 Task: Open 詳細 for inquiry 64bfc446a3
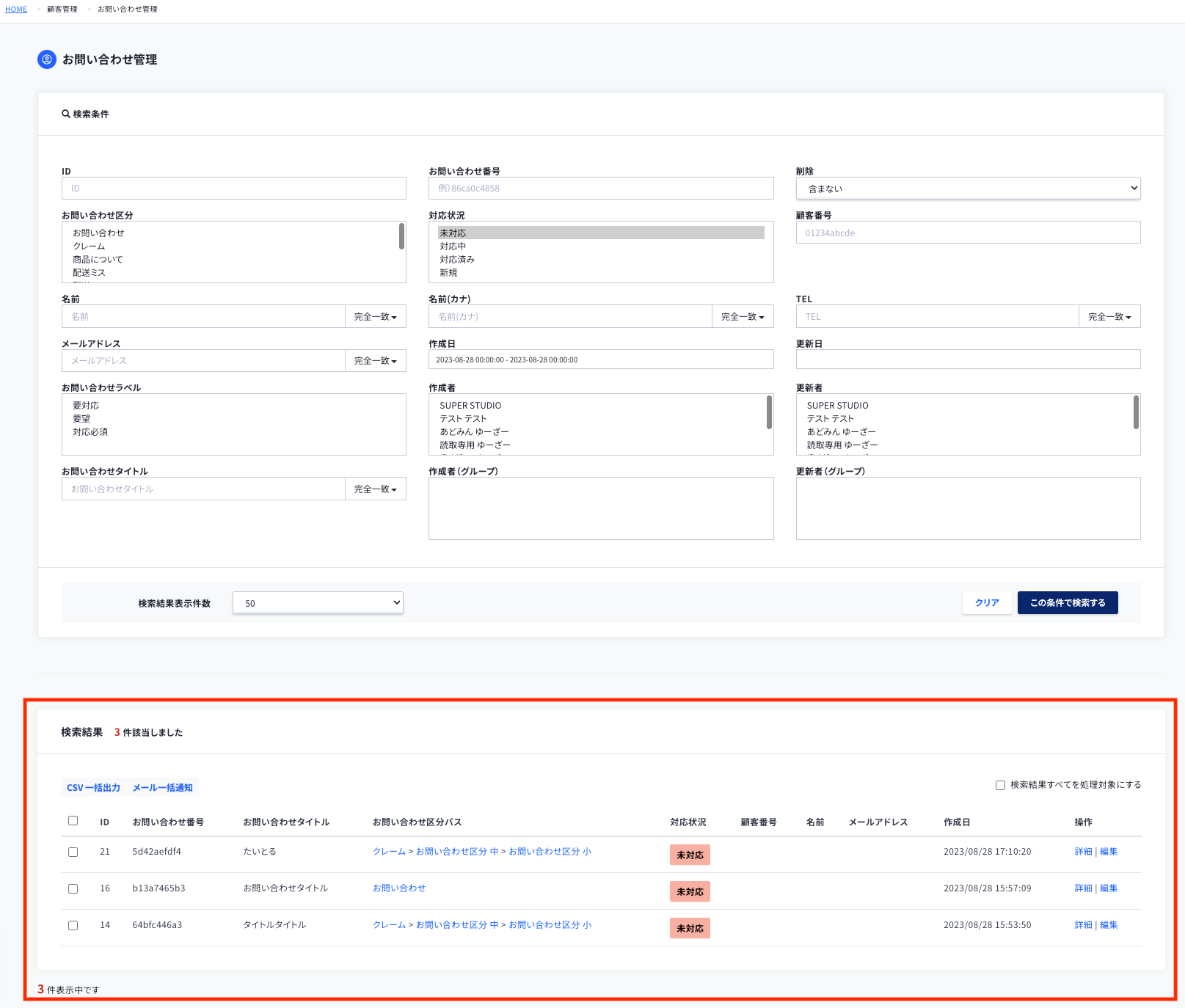tap(1083, 924)
